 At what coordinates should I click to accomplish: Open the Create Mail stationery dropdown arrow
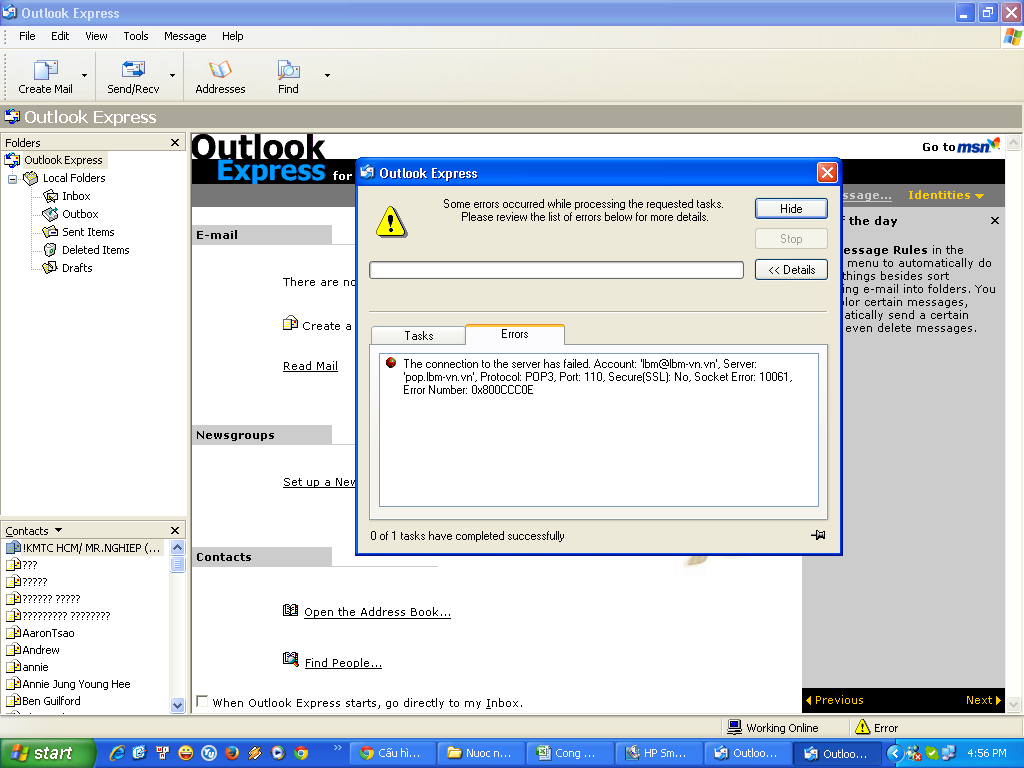85,76
